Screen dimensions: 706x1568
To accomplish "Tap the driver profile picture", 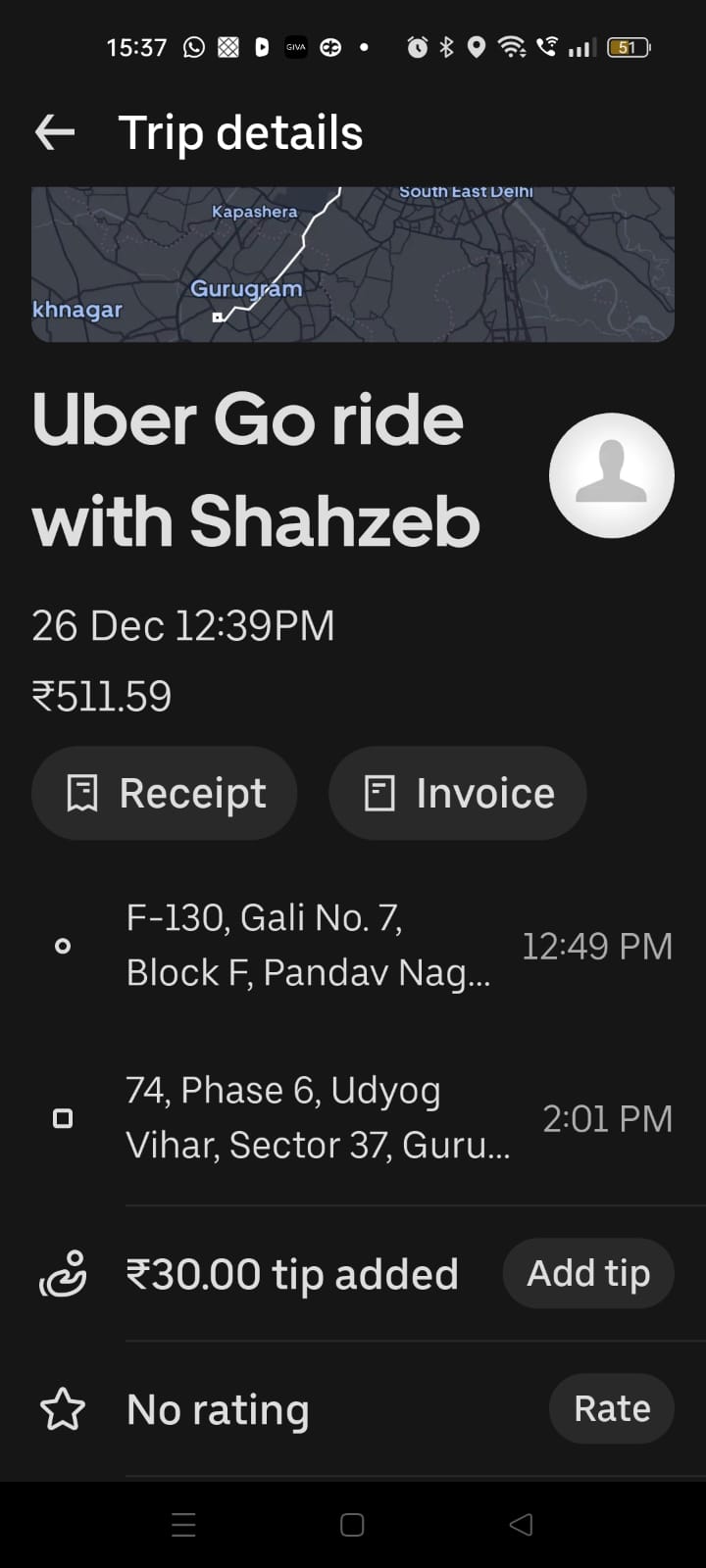I will (x=611, y=475).
